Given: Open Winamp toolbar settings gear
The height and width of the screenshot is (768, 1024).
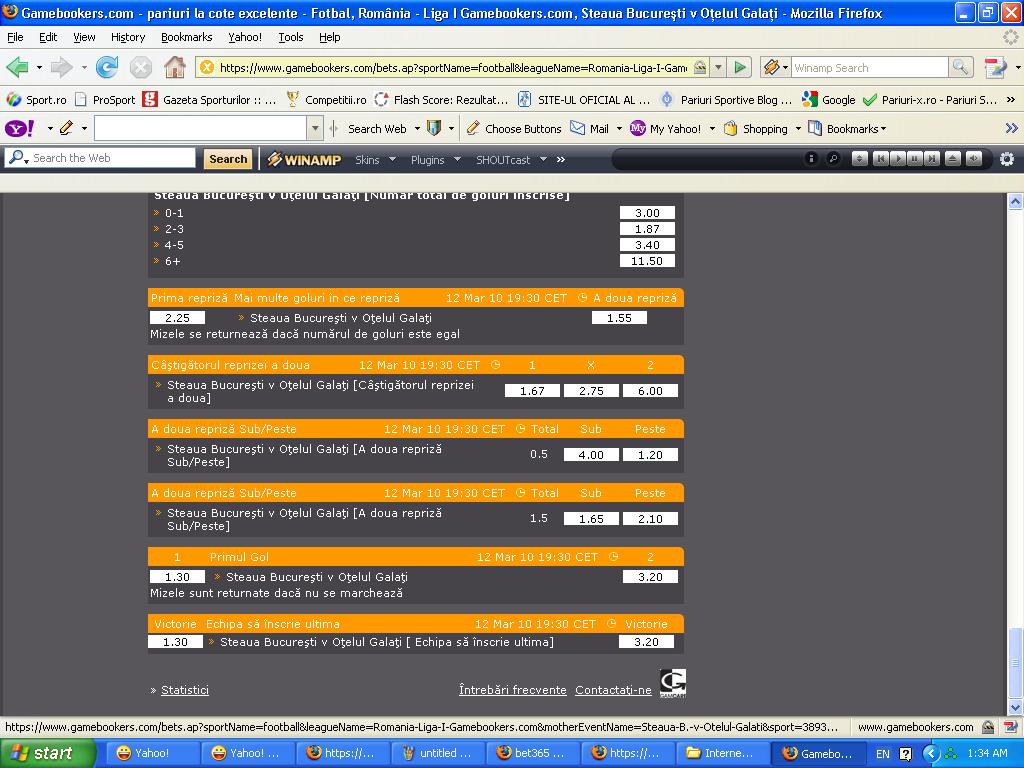Looking at the screenshot, I should (x=1007, y=159).
